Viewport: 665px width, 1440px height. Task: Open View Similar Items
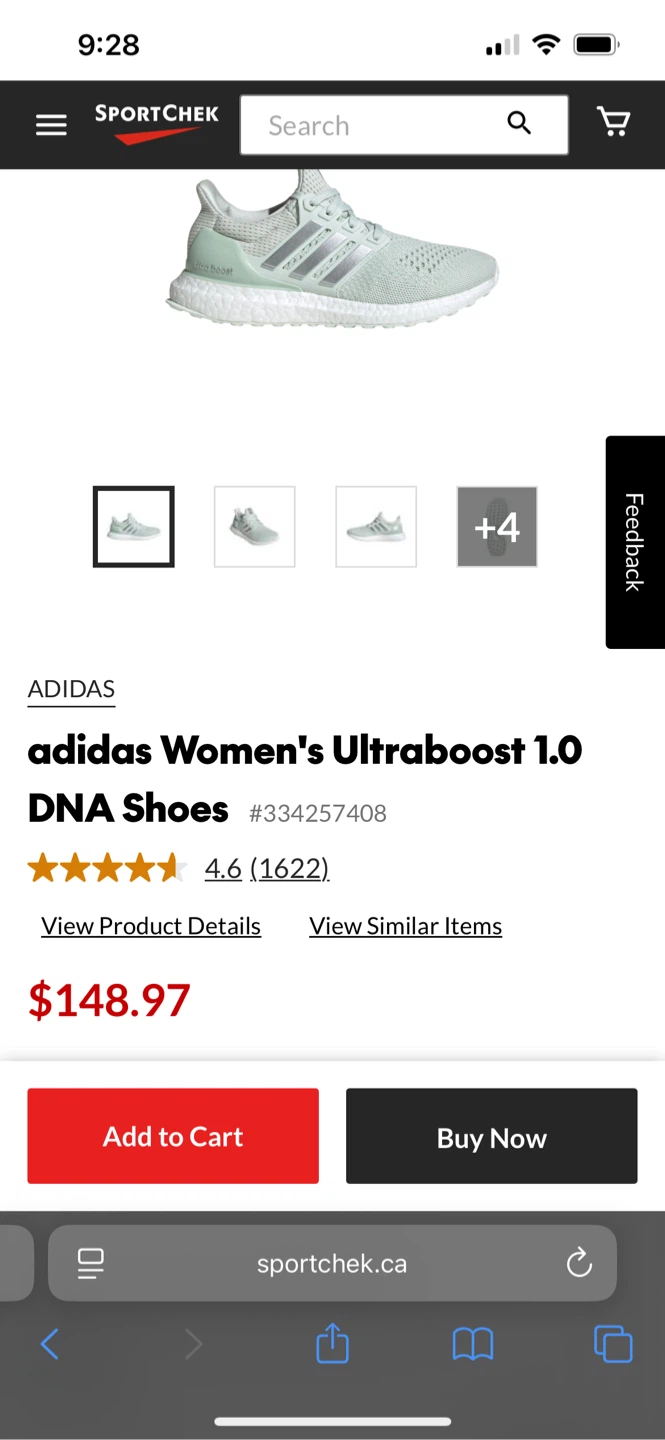click(x=405, y=925)
